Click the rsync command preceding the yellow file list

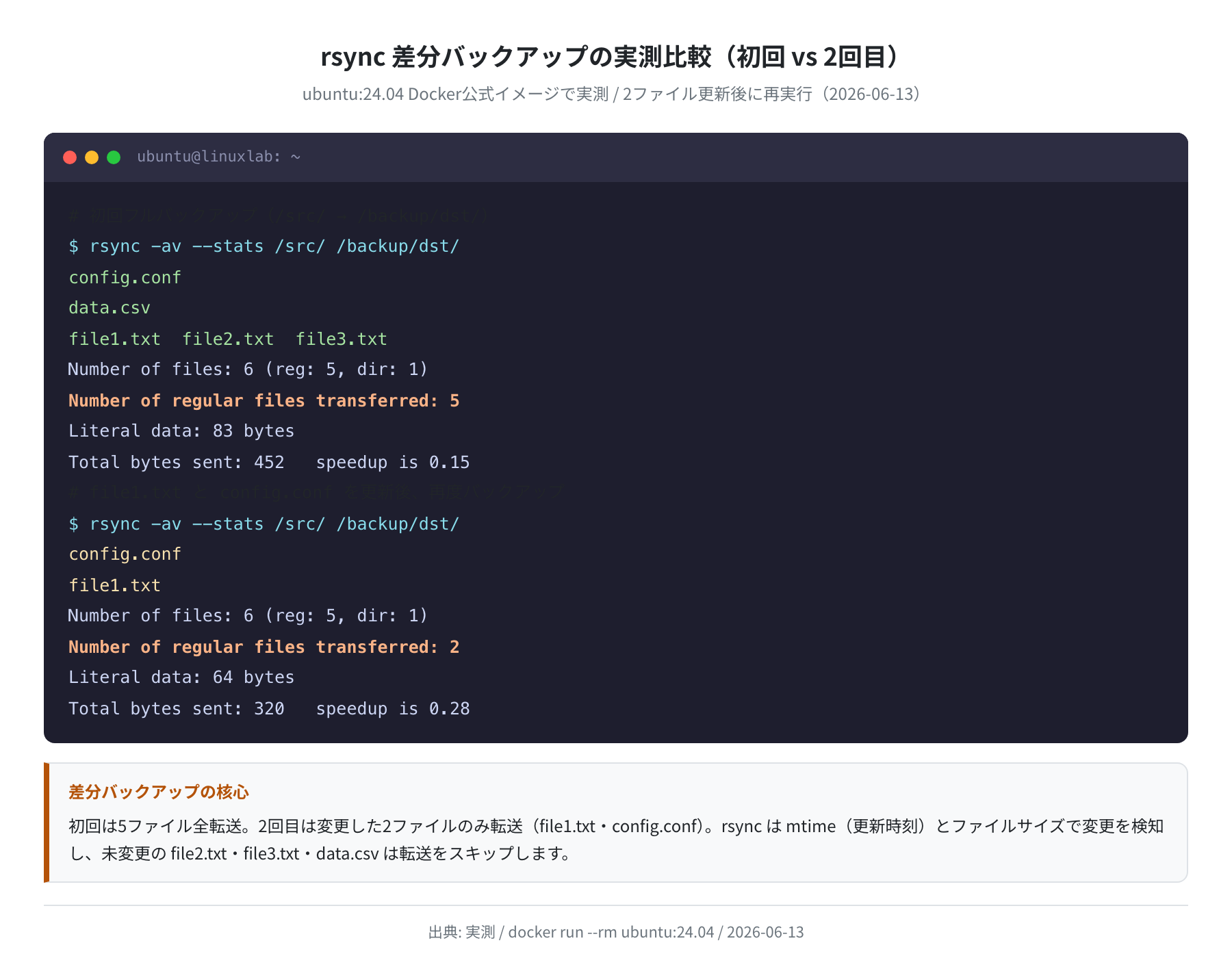click(x=264, y=524)
